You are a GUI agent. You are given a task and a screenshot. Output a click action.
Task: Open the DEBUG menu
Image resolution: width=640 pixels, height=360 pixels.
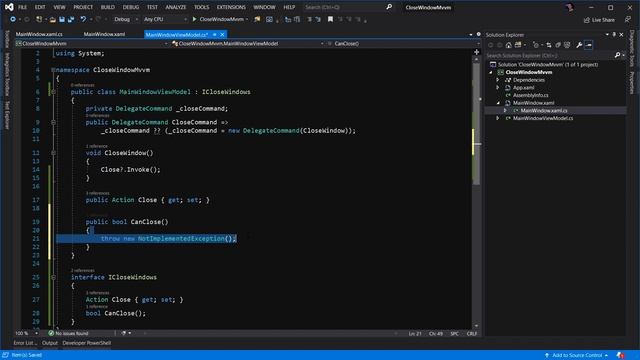tap(131, 7)
